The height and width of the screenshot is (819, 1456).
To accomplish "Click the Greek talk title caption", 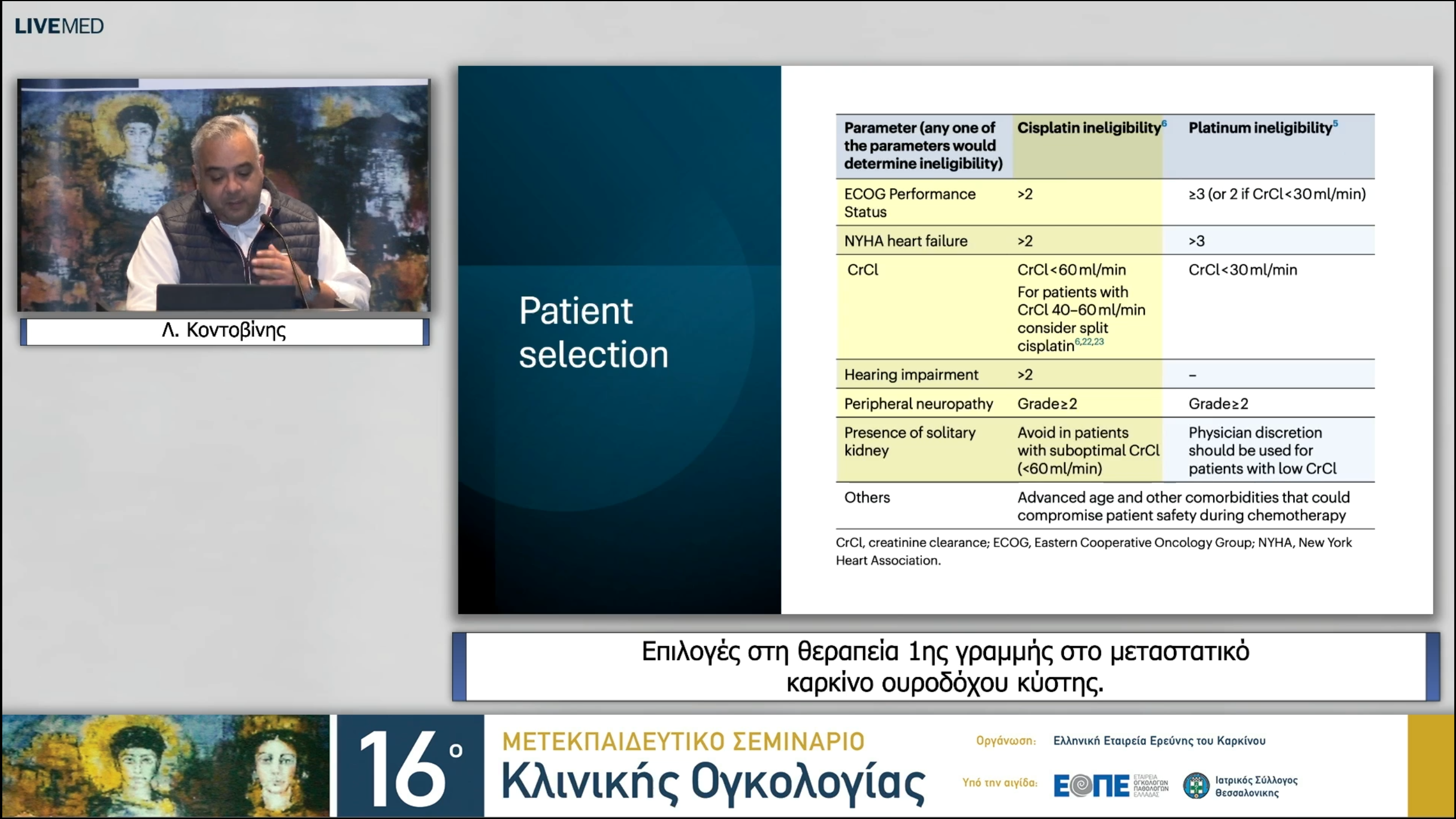I will [x=945, y=667].
